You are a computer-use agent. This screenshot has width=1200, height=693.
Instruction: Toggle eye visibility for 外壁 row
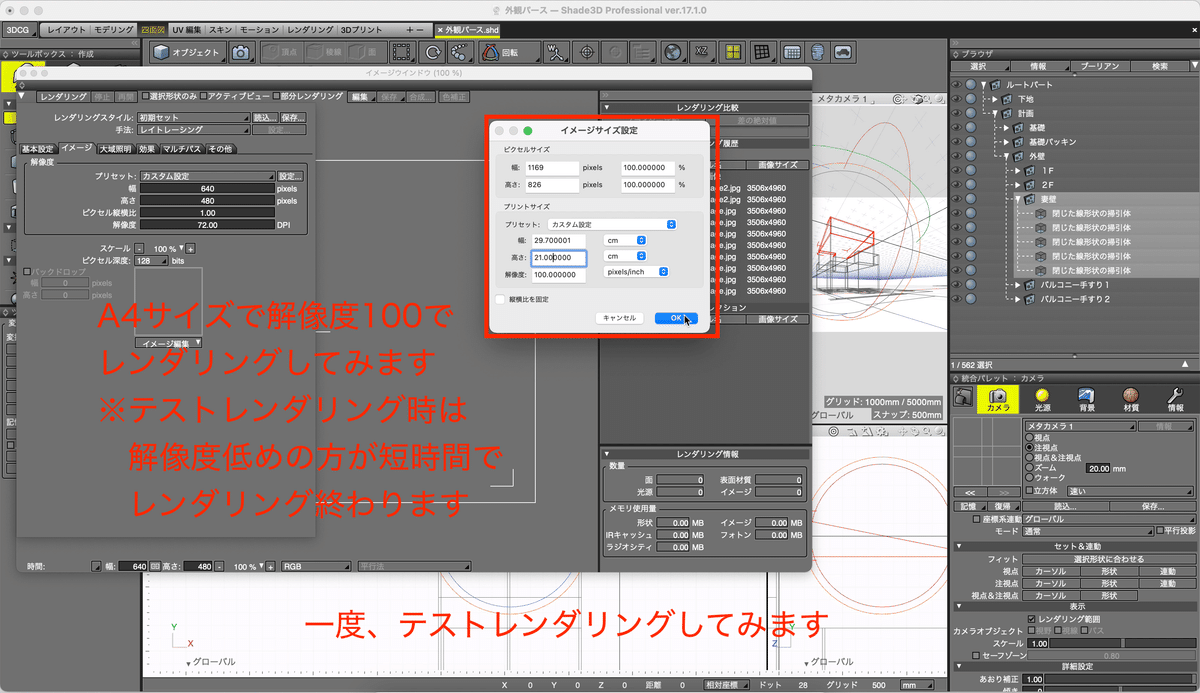click(x=957, y=156)
